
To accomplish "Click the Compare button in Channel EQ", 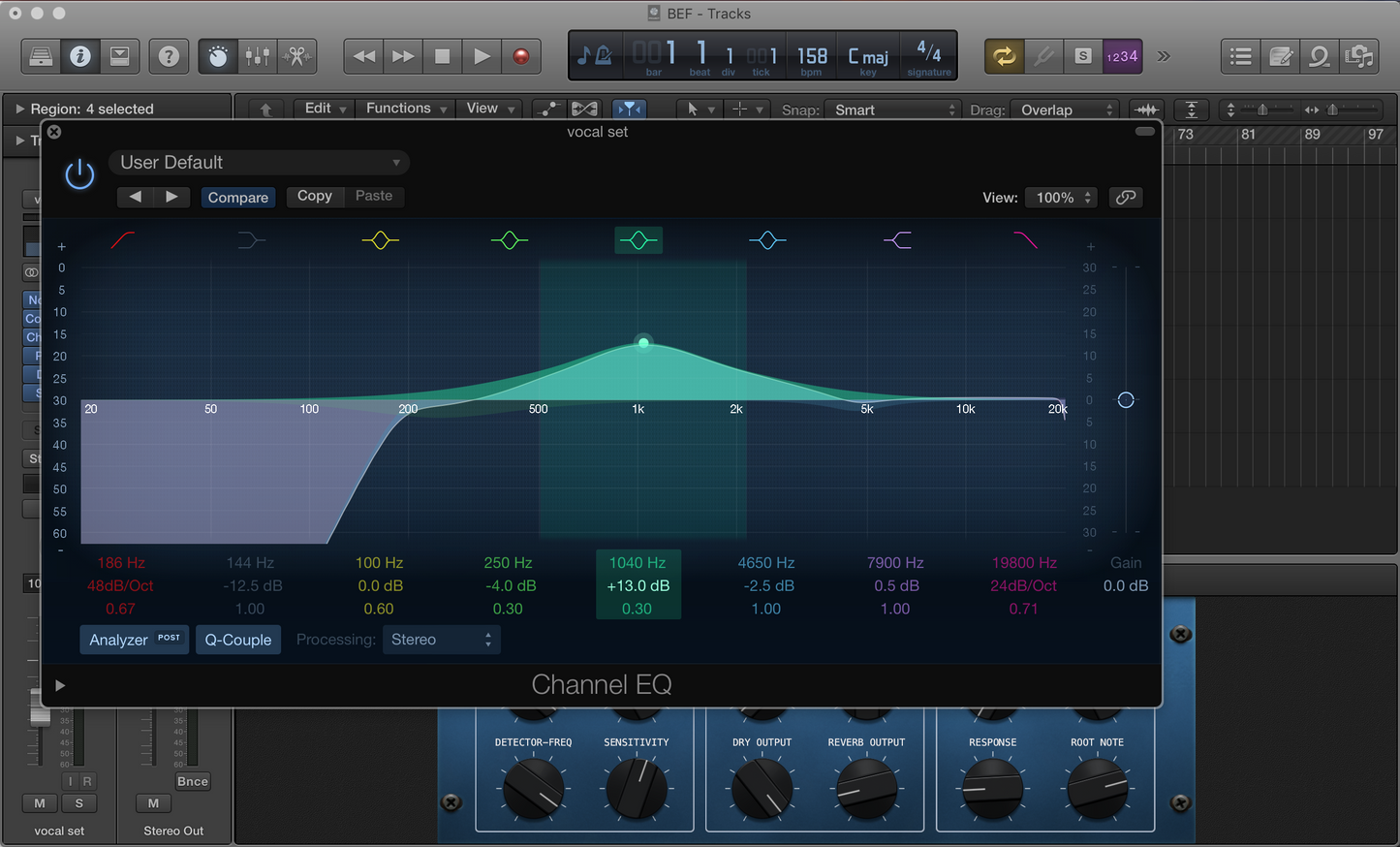I will coord(238,197).
